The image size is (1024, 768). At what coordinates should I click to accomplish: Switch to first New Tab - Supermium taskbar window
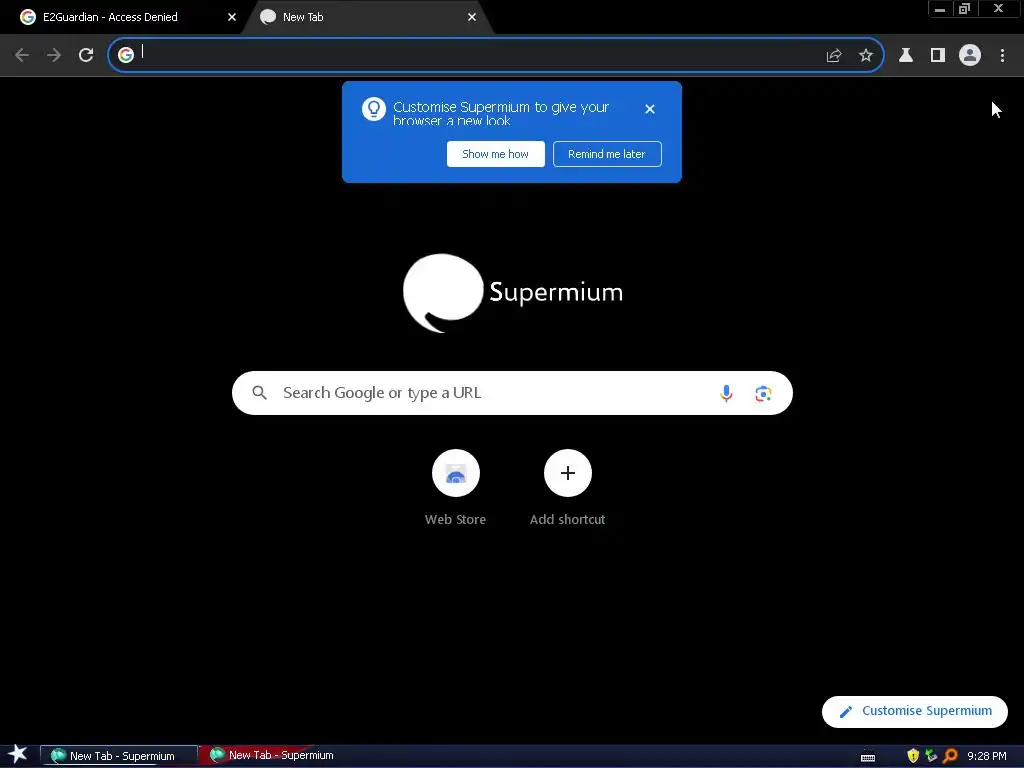click(119, 756)
